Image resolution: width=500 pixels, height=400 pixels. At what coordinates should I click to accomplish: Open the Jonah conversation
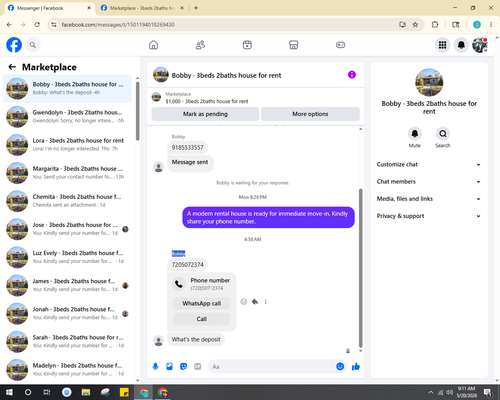pyautogui.click(x=67, y=313)
